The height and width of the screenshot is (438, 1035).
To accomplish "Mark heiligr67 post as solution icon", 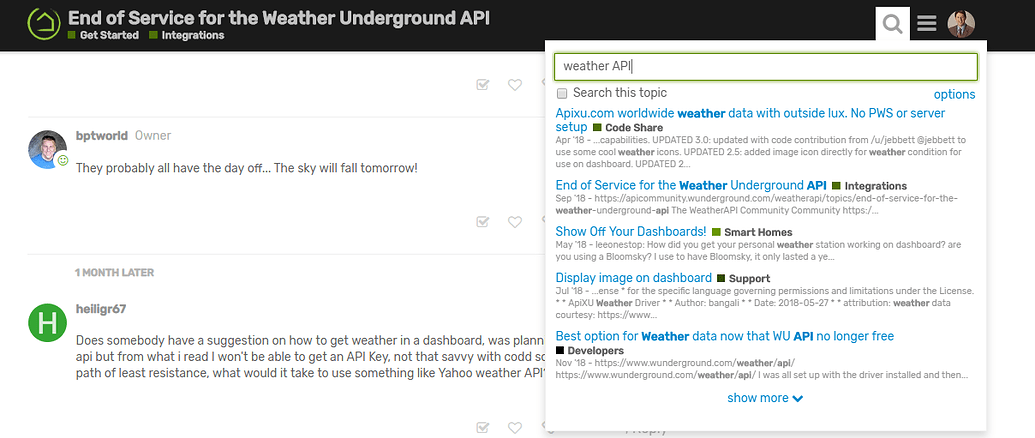I will coord(483,427).
